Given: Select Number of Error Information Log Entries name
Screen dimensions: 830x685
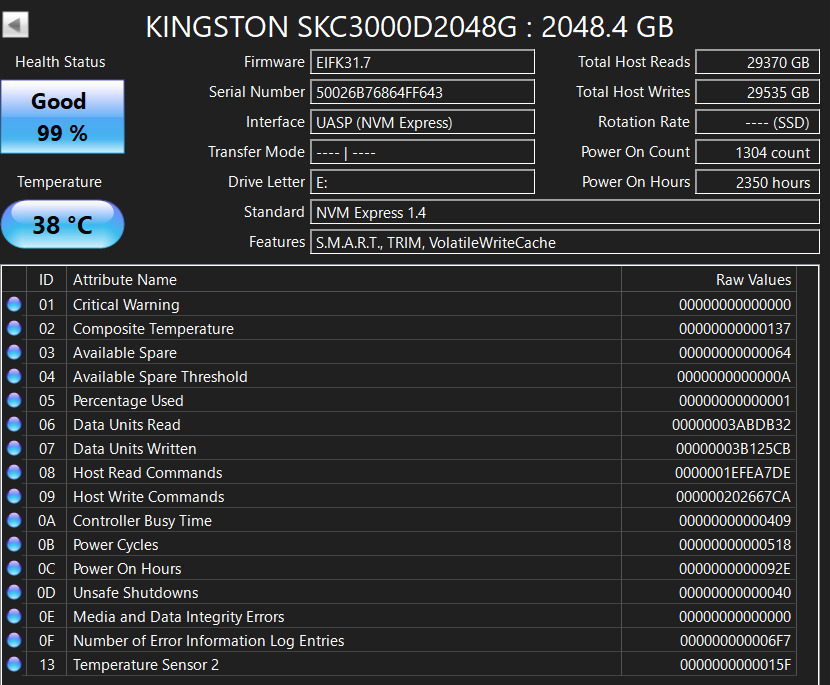Looking at the screenshot, I should click(209, 641).
